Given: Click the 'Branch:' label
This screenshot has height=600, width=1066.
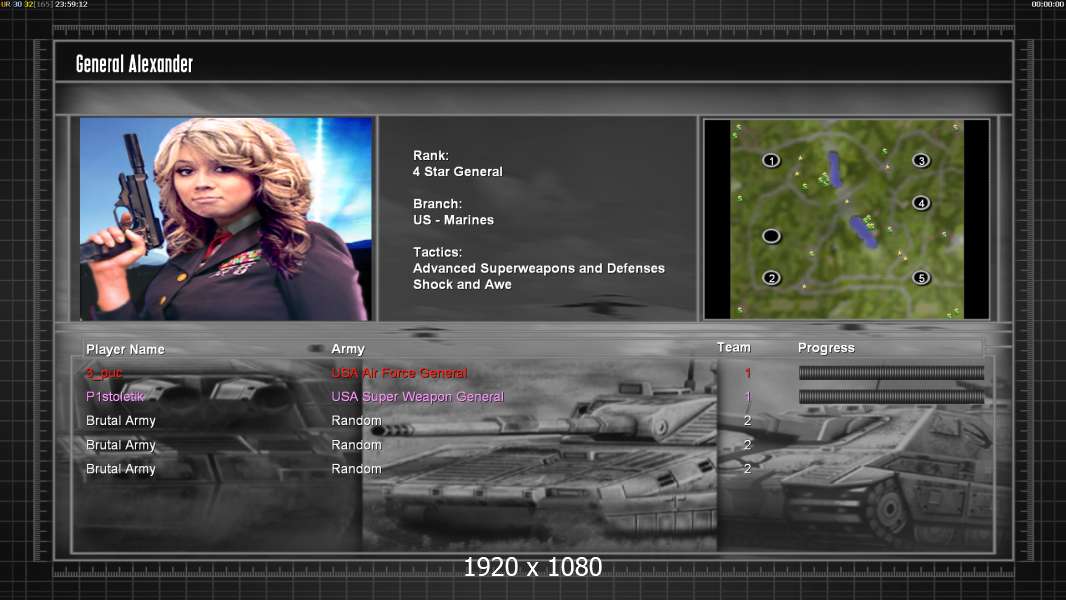Looking at the screenshot, I should click(x=437, y=204).
